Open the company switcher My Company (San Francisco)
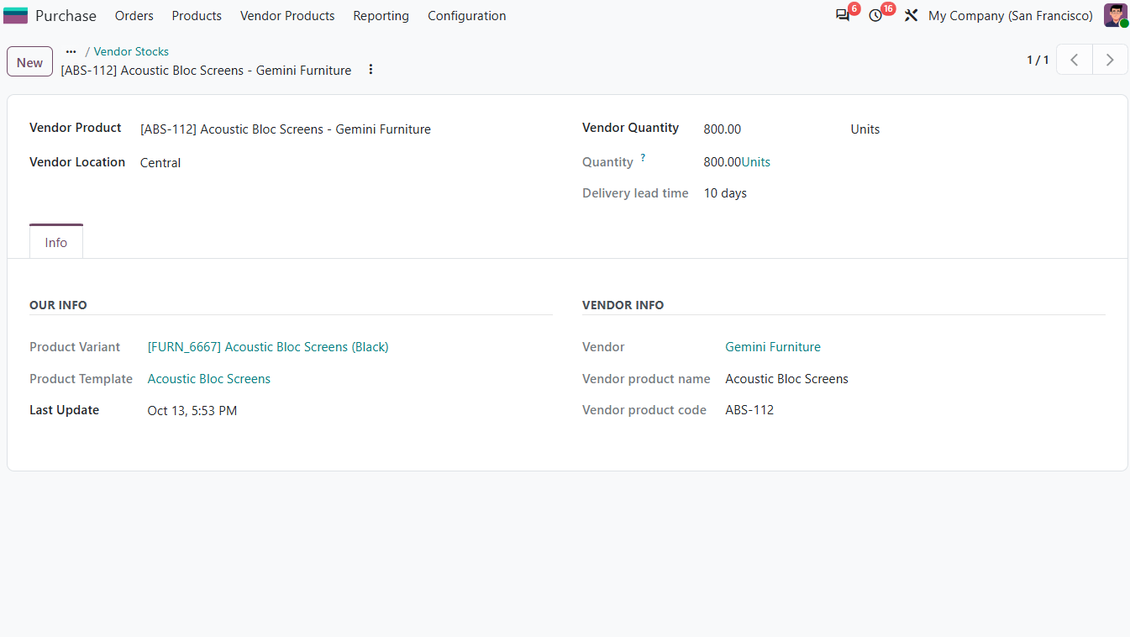This screenshot has height=637, width=1130. [1010, 16]
